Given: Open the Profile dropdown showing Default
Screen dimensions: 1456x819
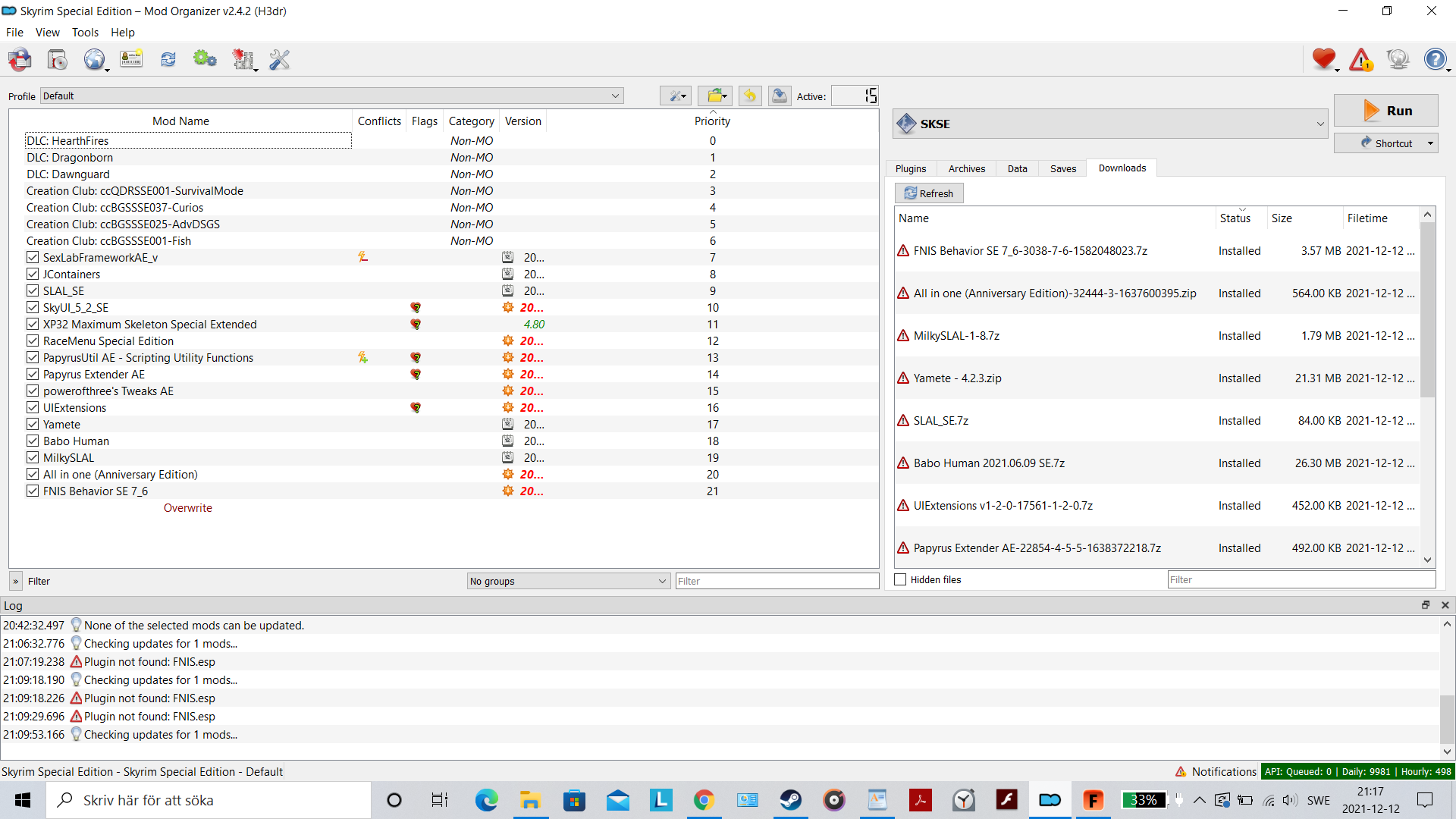Looking at the screenshot, I should [332, 96].
